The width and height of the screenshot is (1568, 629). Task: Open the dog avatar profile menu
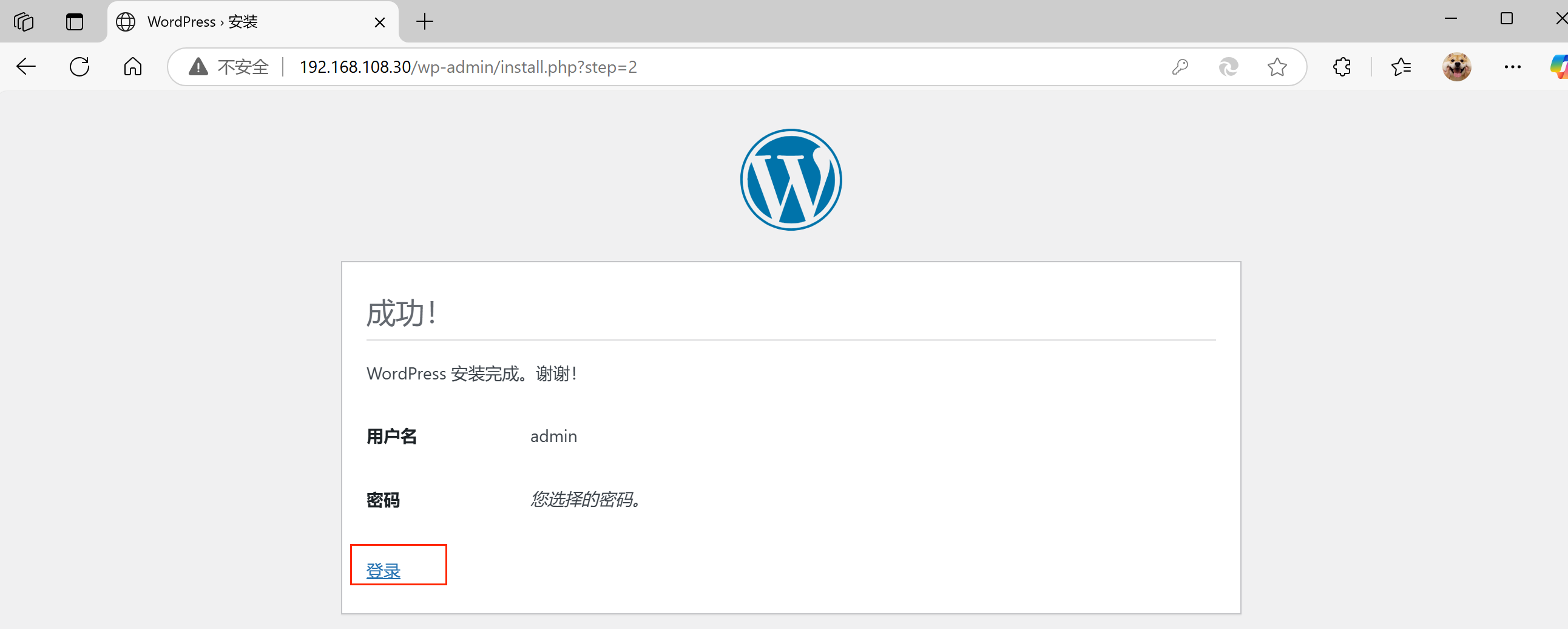[1456, 66]
